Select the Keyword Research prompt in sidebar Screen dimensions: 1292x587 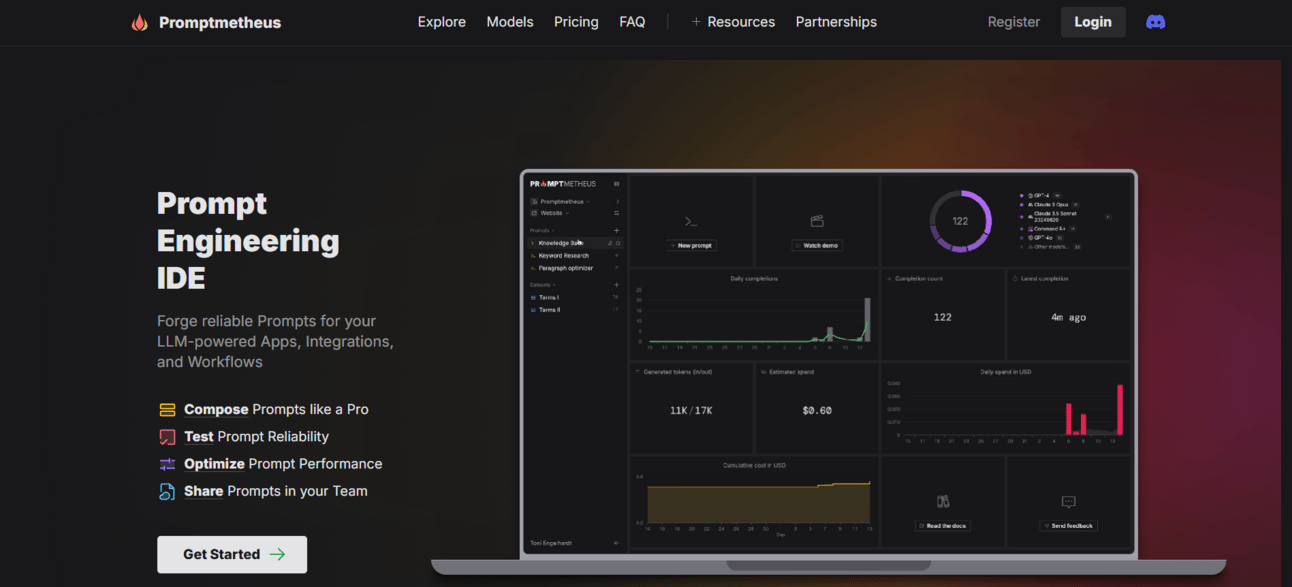pos(563,256)
